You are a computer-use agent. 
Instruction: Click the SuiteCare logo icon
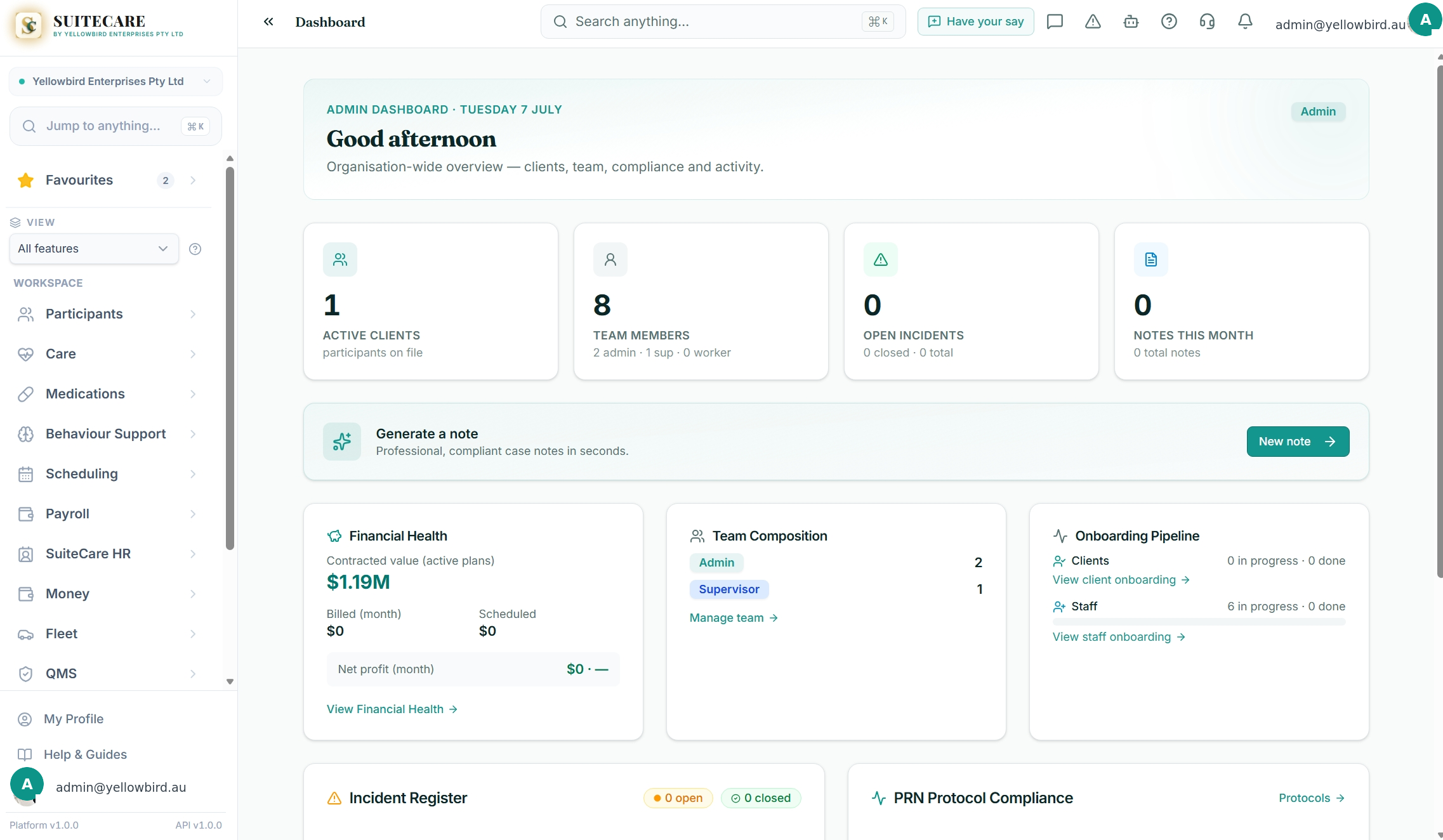29,25
